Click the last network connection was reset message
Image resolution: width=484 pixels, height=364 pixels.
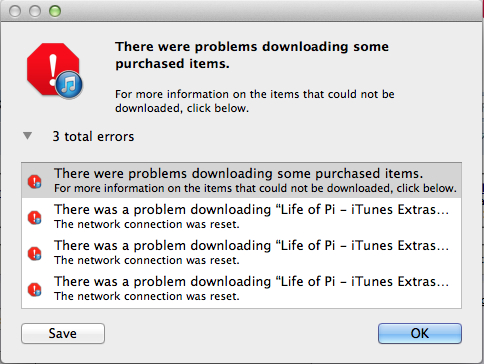tap(147, 296)
